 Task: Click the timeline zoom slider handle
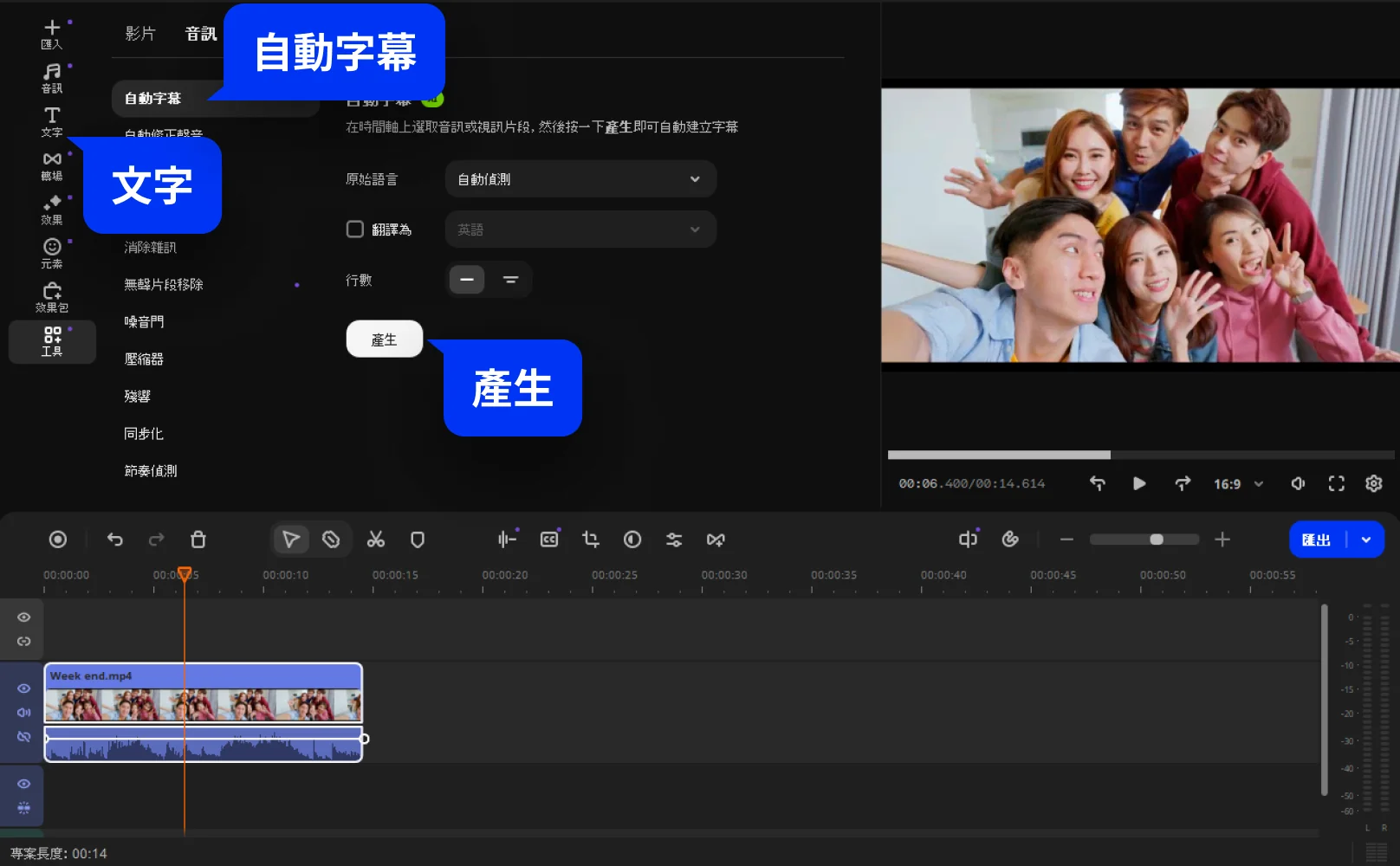1157,540
